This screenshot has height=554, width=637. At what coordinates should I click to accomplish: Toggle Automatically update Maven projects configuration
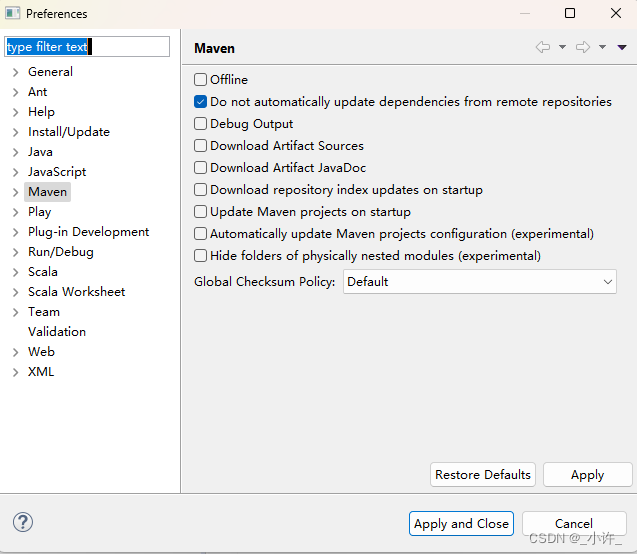tap(200, 234)
